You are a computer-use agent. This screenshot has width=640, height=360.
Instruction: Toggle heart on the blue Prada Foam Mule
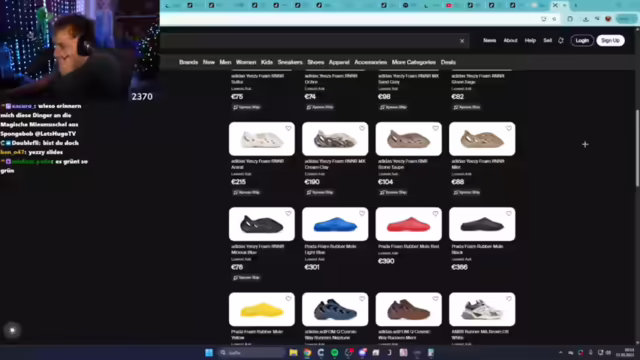tap(362, 213)
